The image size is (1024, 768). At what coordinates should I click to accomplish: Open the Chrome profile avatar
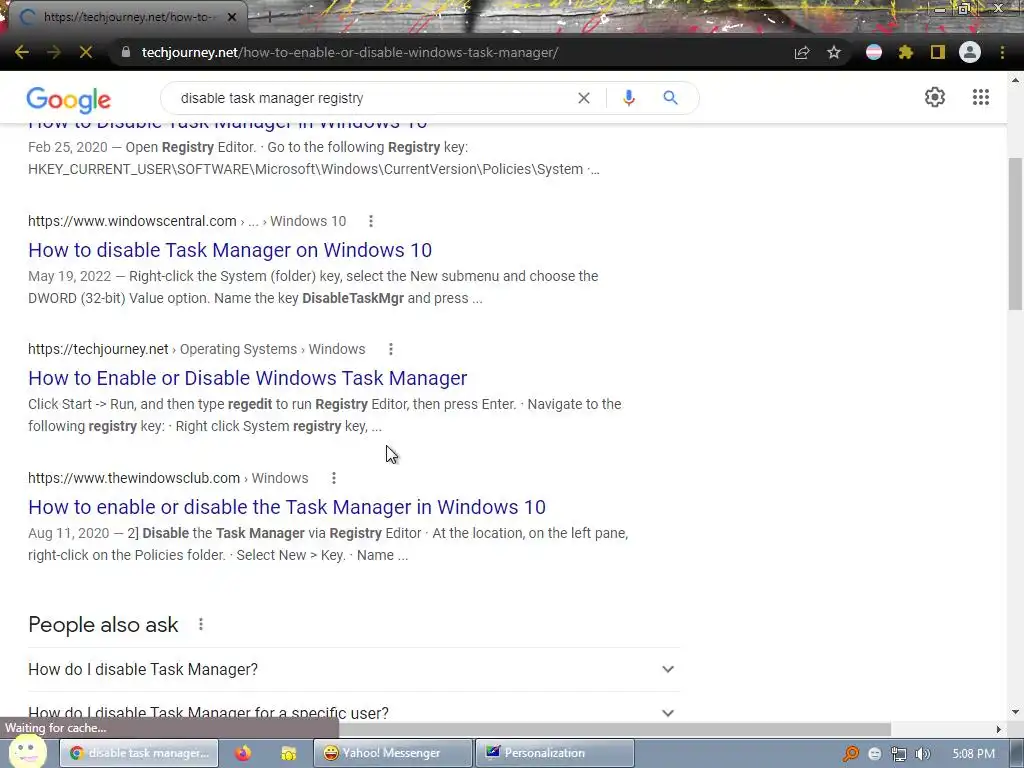click(970, 52)
